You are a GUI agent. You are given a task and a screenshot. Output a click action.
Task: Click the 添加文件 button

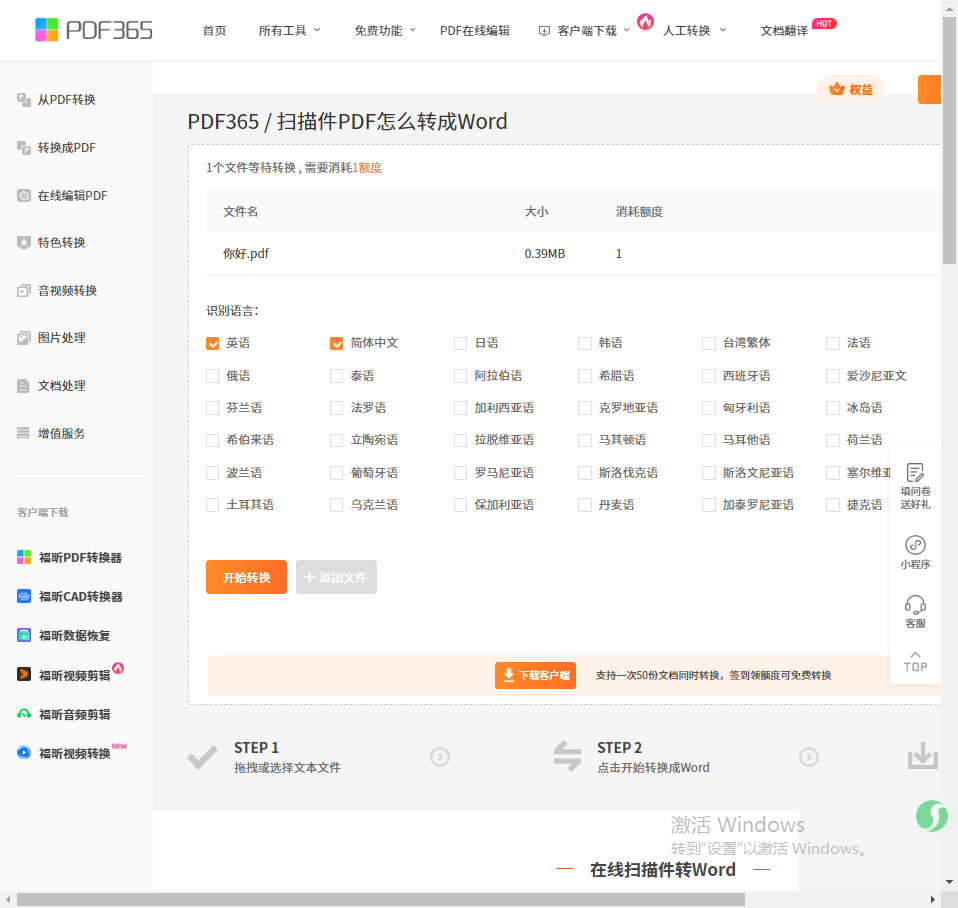tap(336, 577)
